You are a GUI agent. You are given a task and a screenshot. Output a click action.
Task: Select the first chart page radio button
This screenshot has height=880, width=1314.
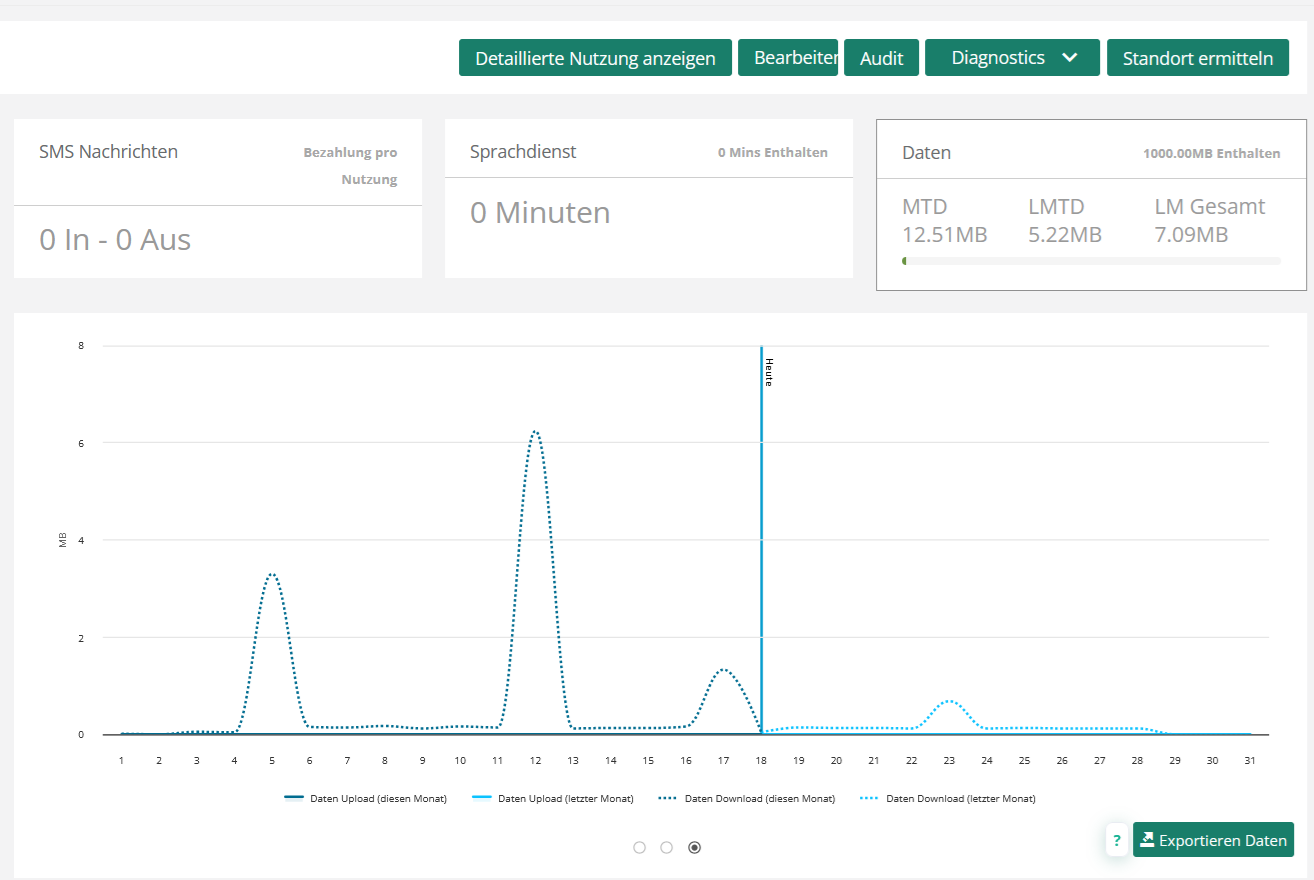click(640, 848)
